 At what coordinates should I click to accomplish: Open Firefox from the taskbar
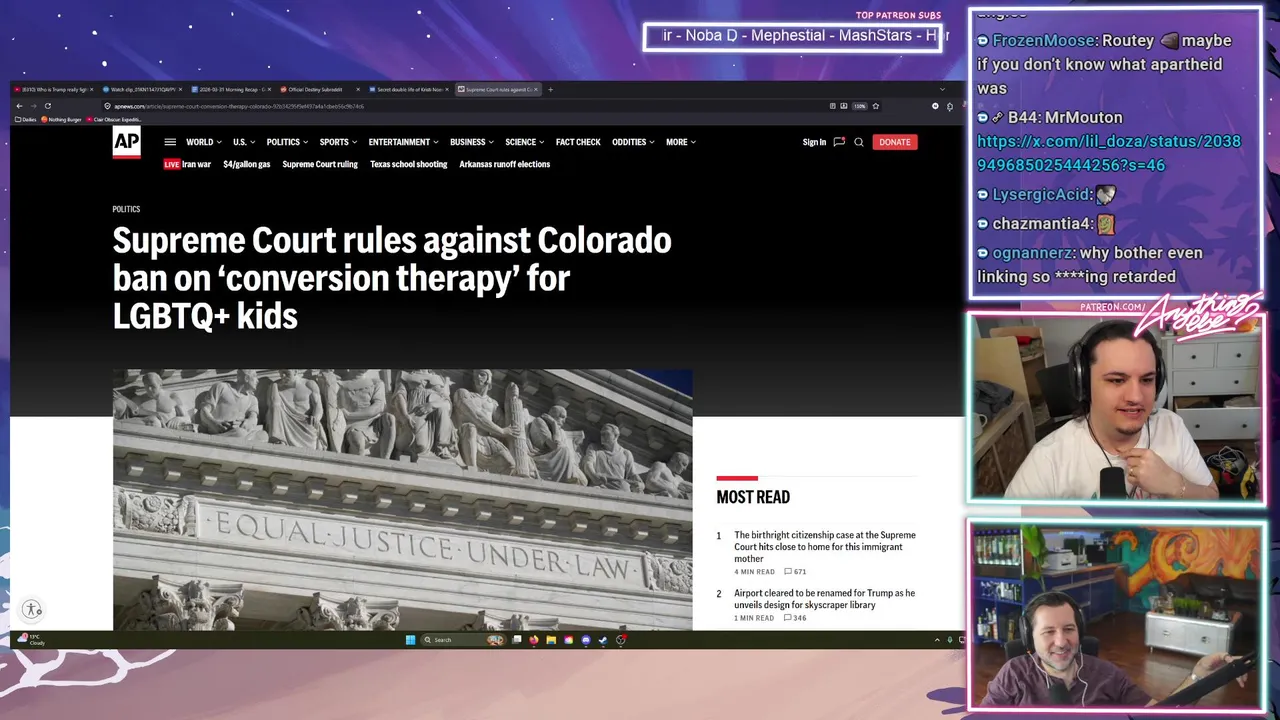[534, 640]
